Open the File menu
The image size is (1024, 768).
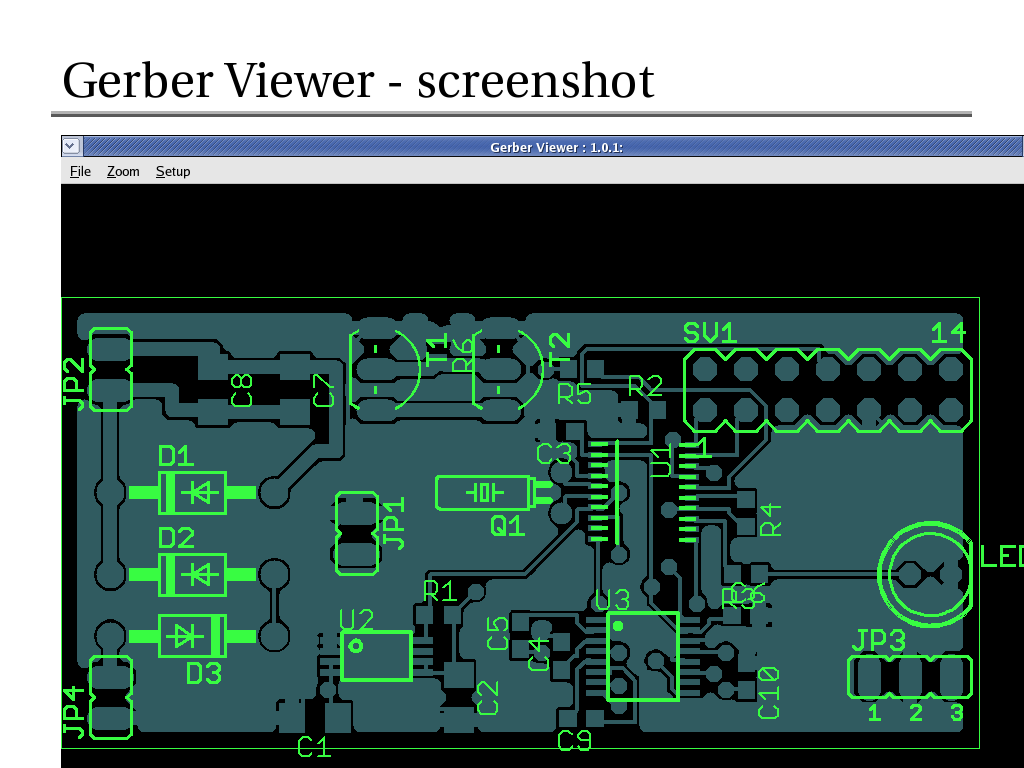[x=80, y=171]
